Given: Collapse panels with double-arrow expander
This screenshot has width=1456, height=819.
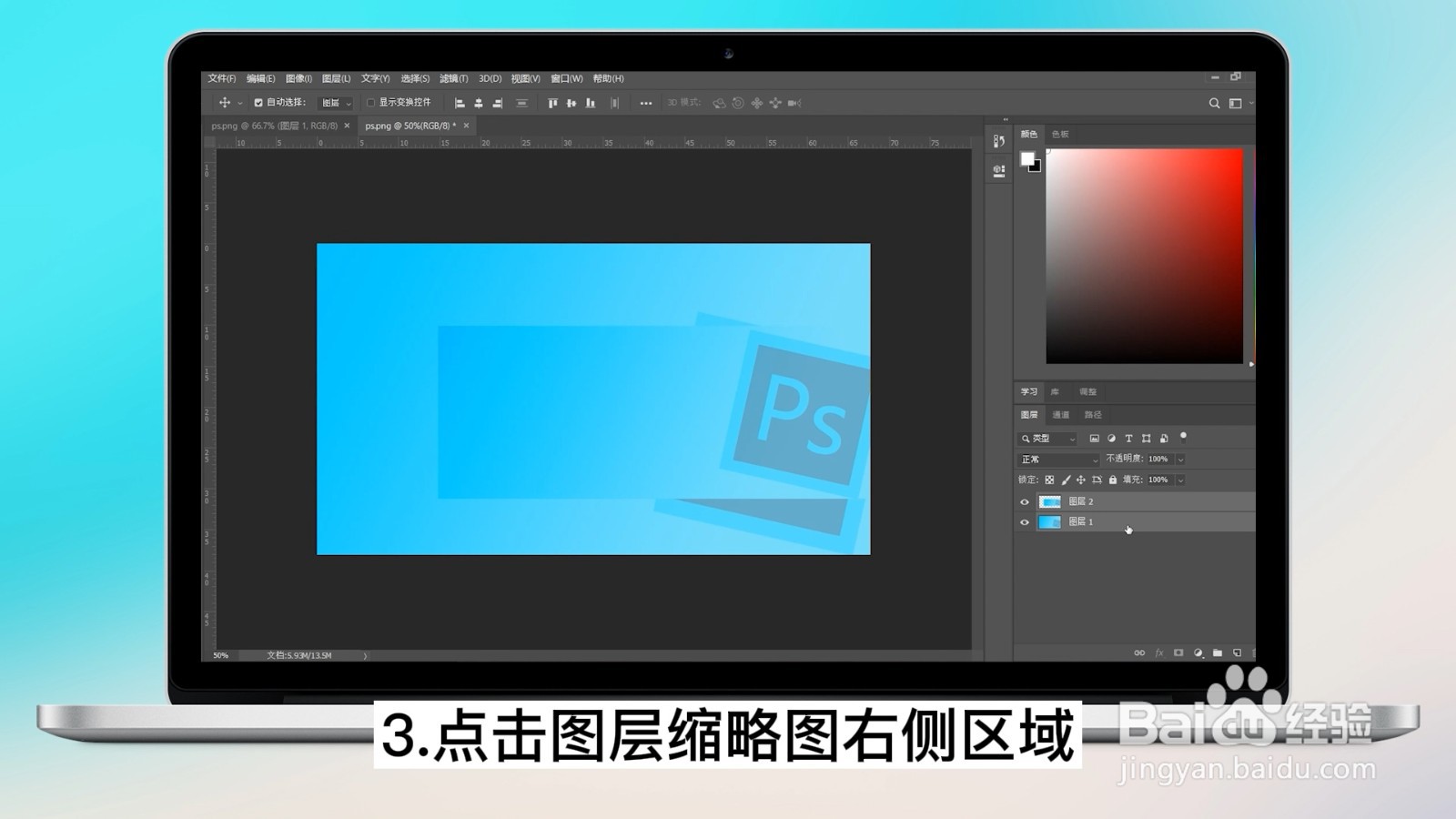Looking at the screenshot, I should click(1006, 119).
